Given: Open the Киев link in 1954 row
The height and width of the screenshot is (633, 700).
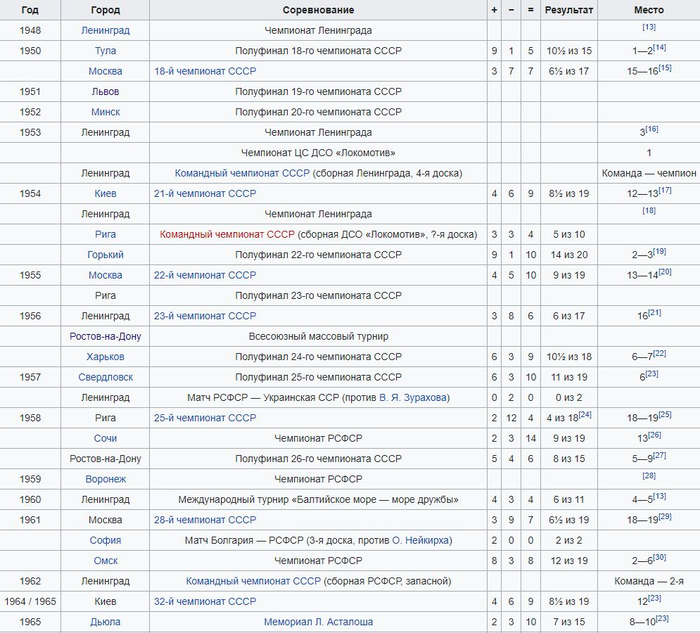Looking at the screenshot, I should coord(105,194).
